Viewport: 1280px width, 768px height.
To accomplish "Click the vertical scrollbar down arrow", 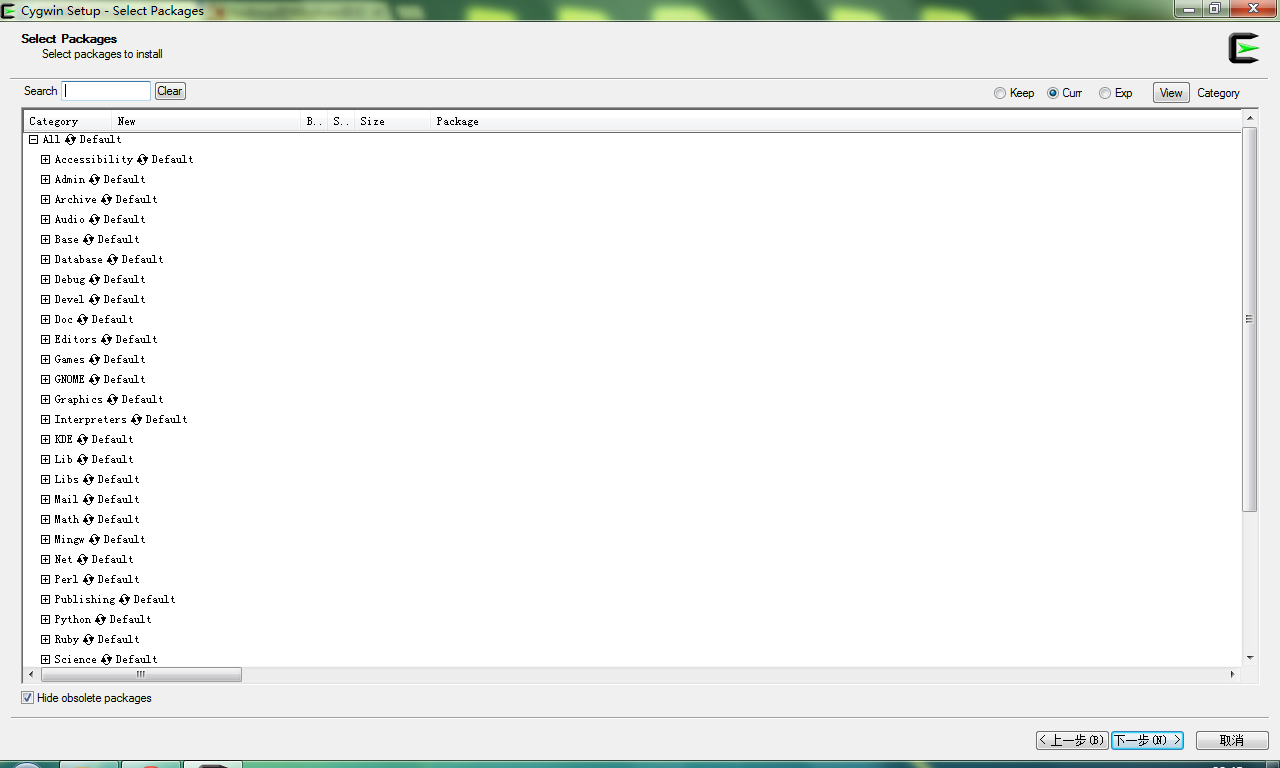I will [1249, 658].
